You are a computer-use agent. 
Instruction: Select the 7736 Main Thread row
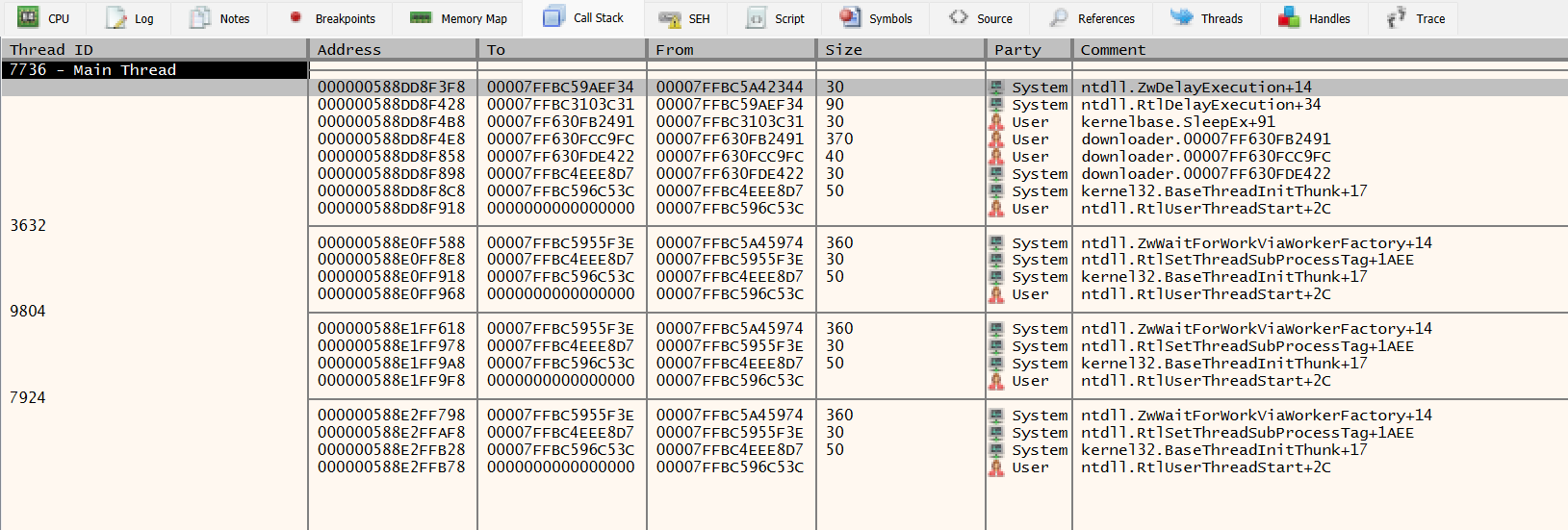coord(155,70)
